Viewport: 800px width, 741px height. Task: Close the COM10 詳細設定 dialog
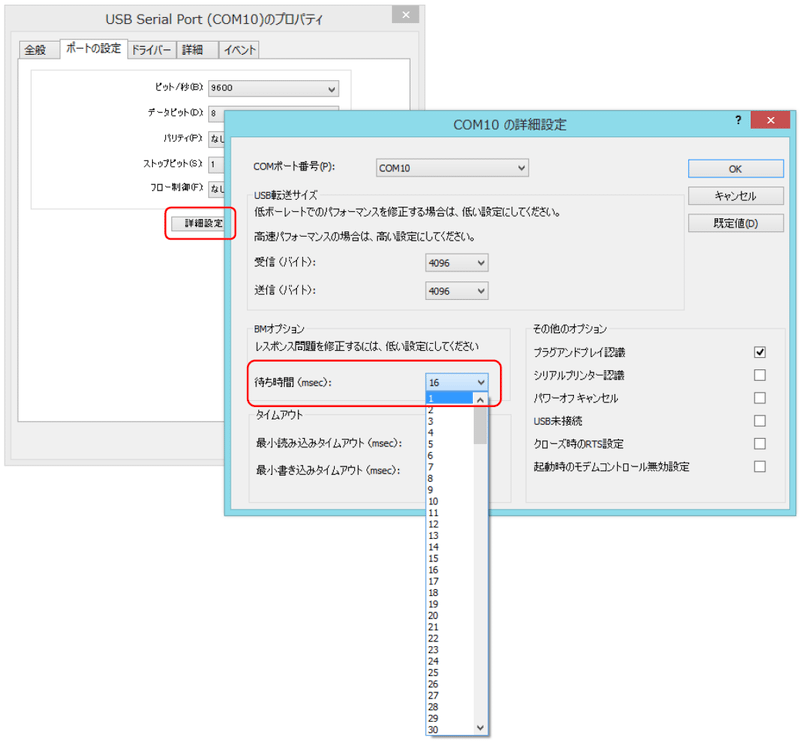tap(771, 121)
